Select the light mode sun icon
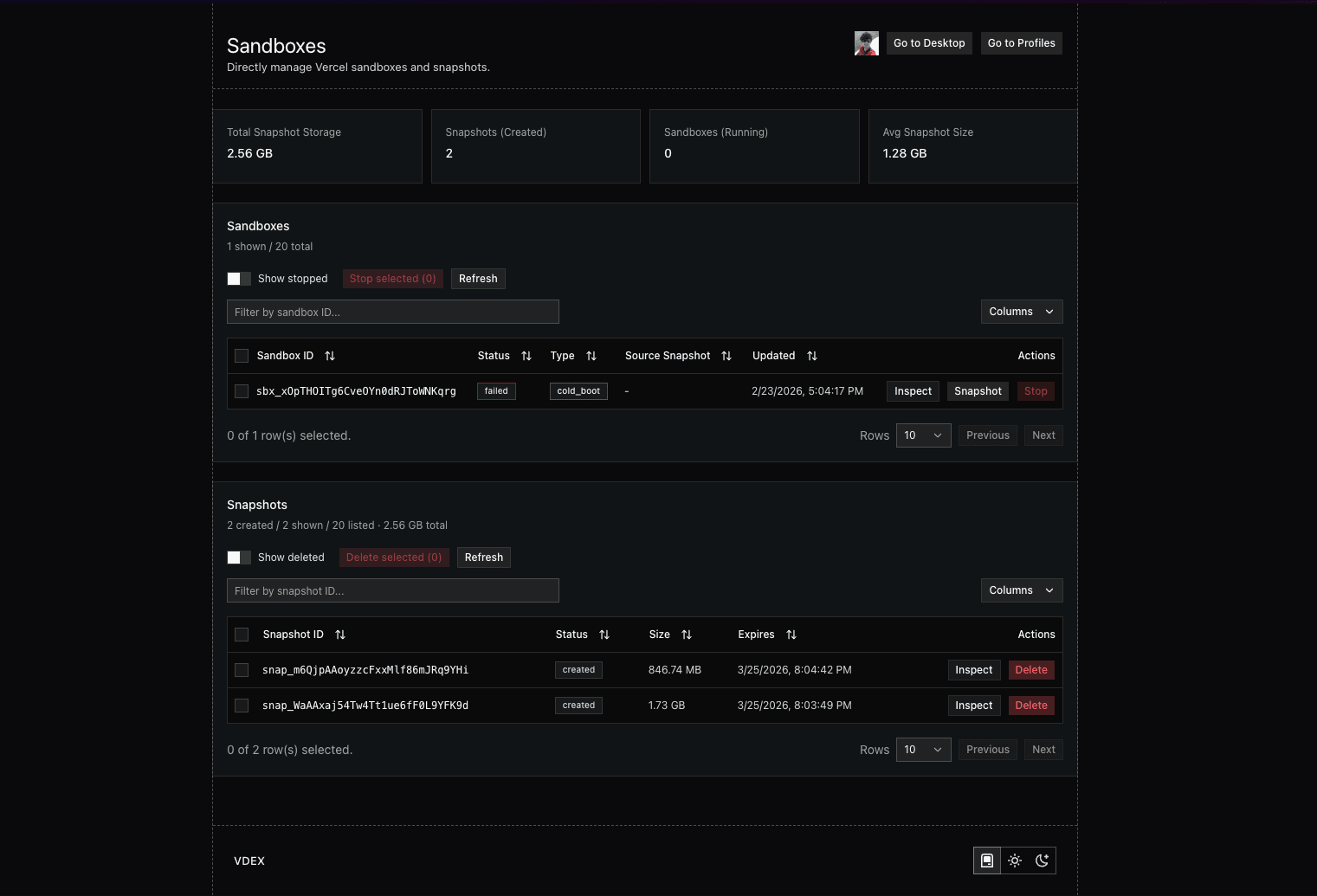This screenshot has height=896, width=1317. 1015,861
